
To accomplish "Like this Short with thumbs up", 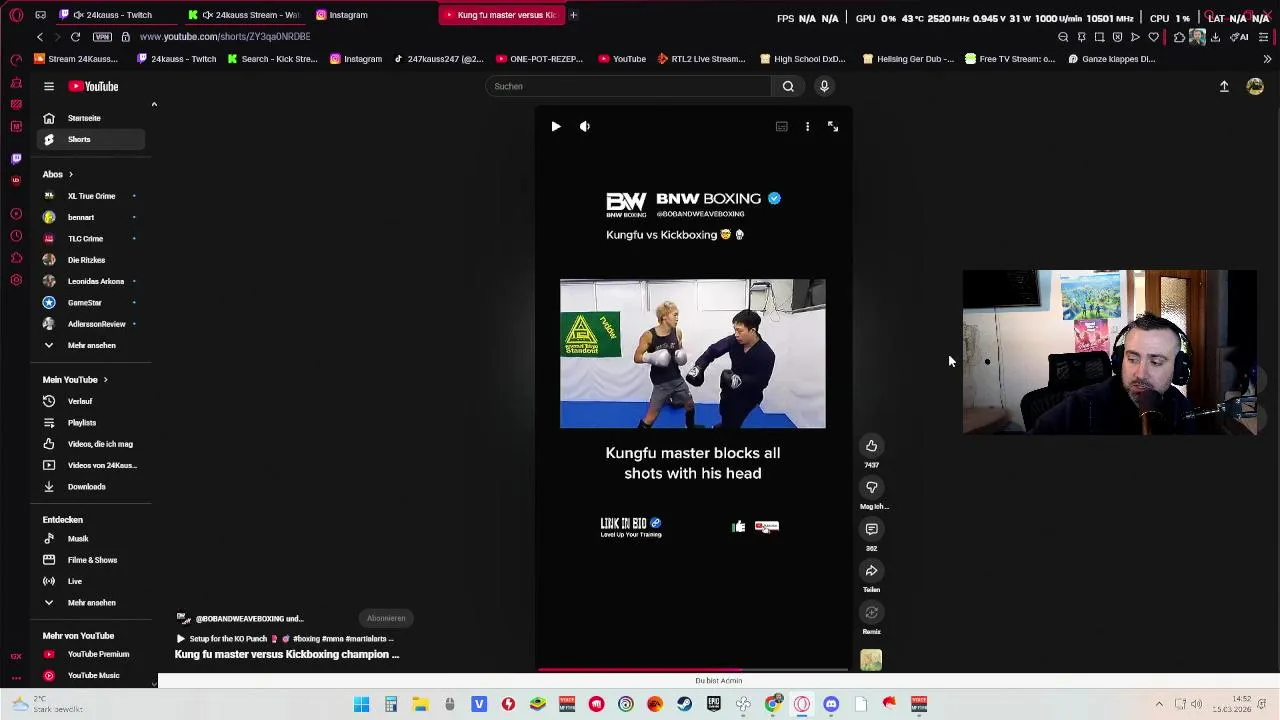I will pyautogui.click(x=871, y=446).
